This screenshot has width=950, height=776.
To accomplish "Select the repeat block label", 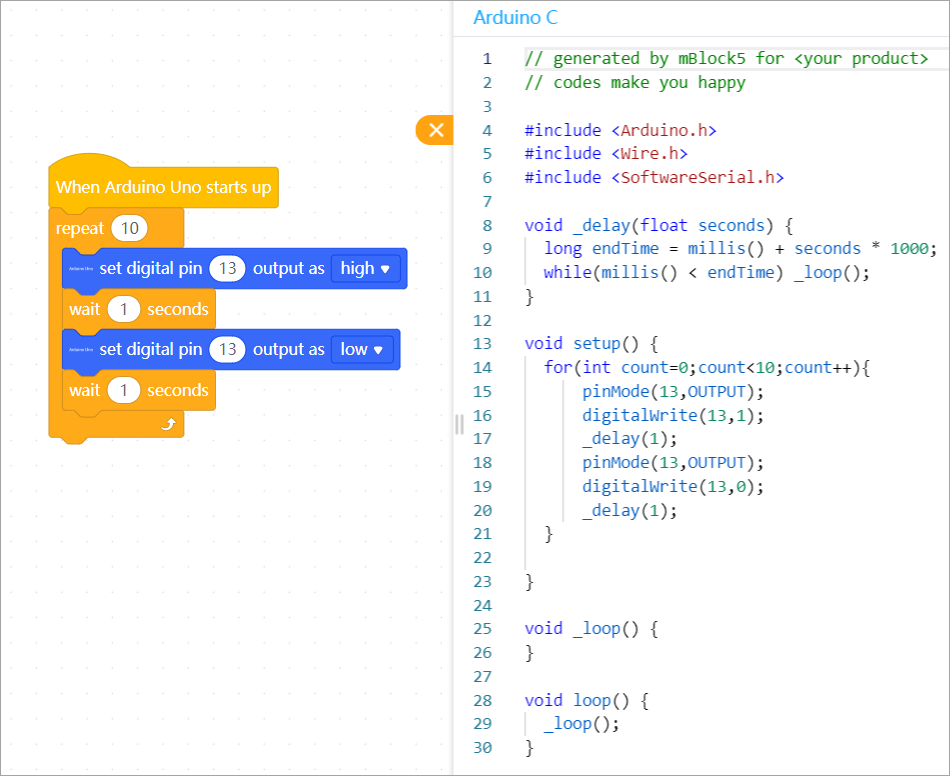I will click(x=80, y=228).
